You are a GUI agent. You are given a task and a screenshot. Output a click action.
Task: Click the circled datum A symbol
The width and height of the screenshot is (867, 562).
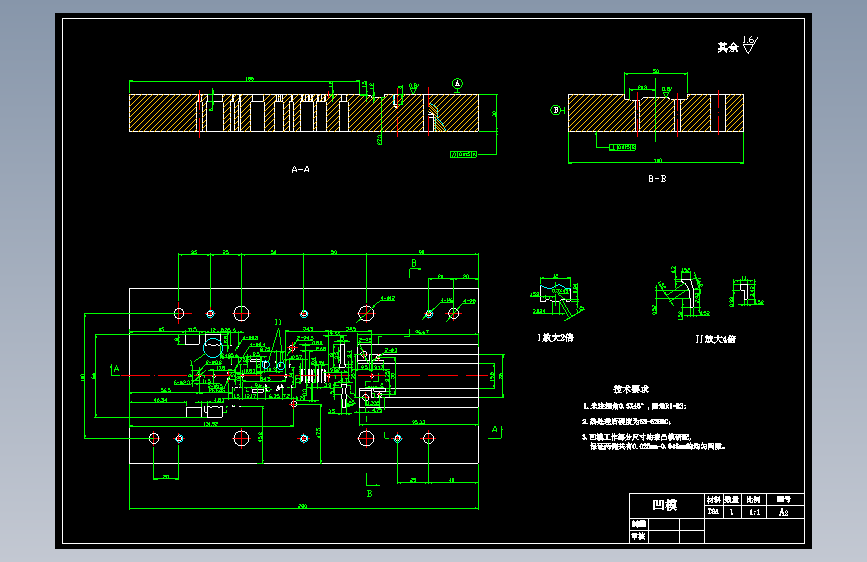coord(457,84)
